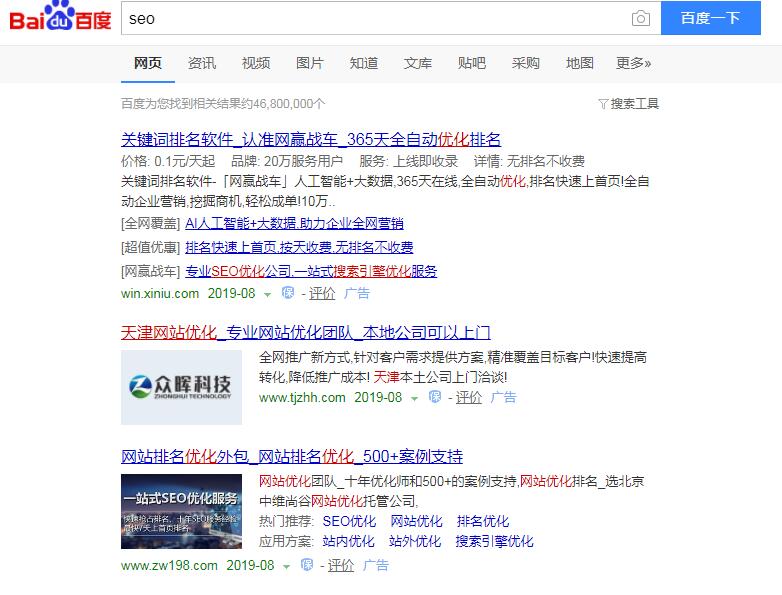This screenshot has height=595, width=782.
Task: Select label text [网赢战车]
Action: pos(151,271)
